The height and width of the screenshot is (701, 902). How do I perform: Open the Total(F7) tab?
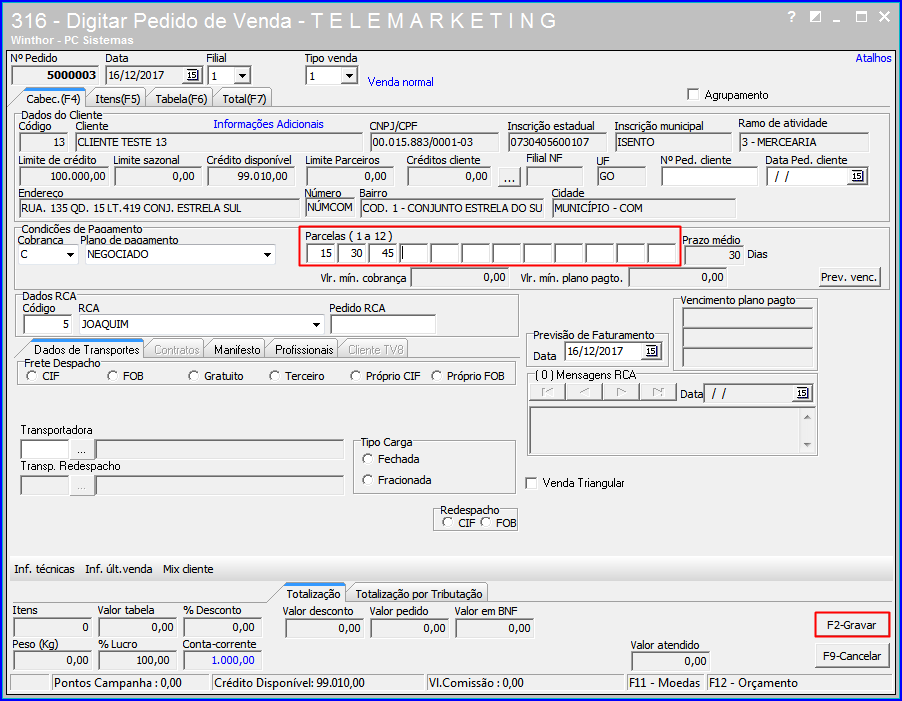(x=244, y=99)
